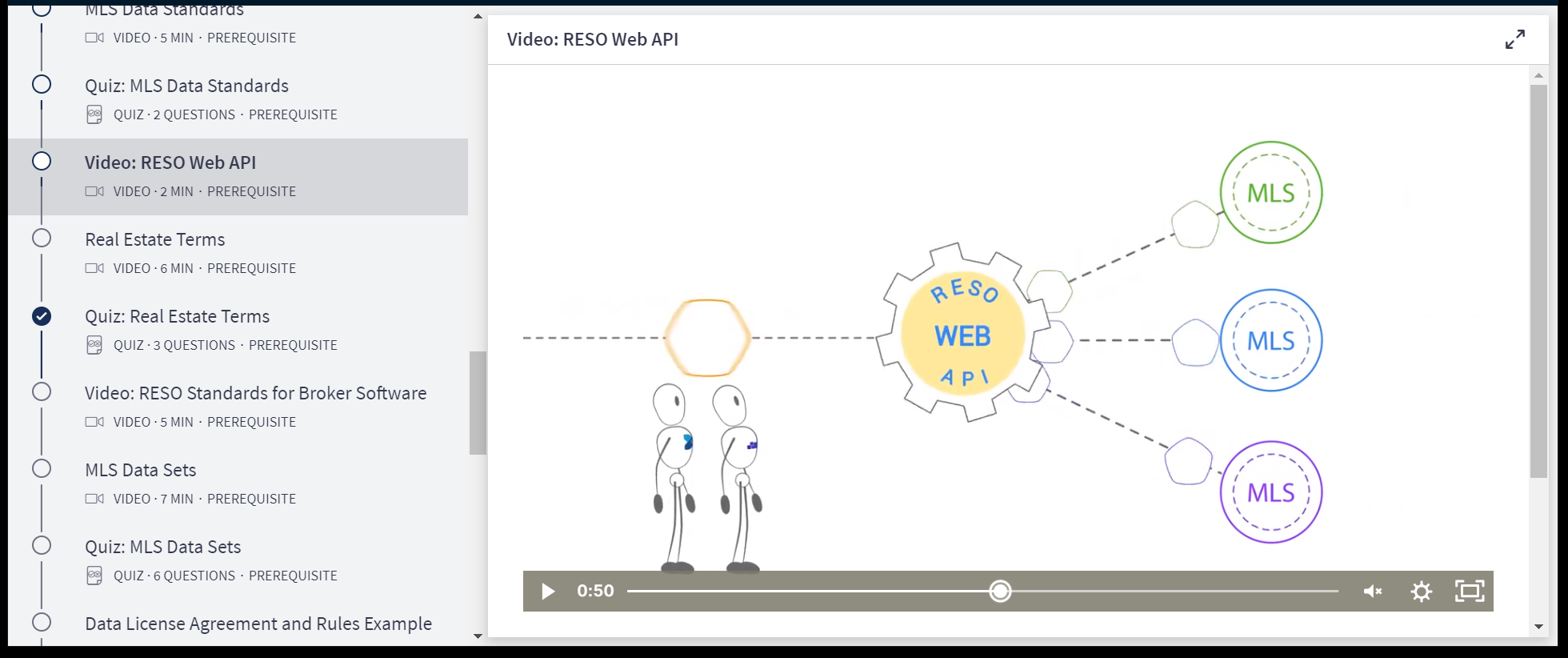
Task: Open MLS Data Sets video lesson
Action: click(x=141, y=470)
